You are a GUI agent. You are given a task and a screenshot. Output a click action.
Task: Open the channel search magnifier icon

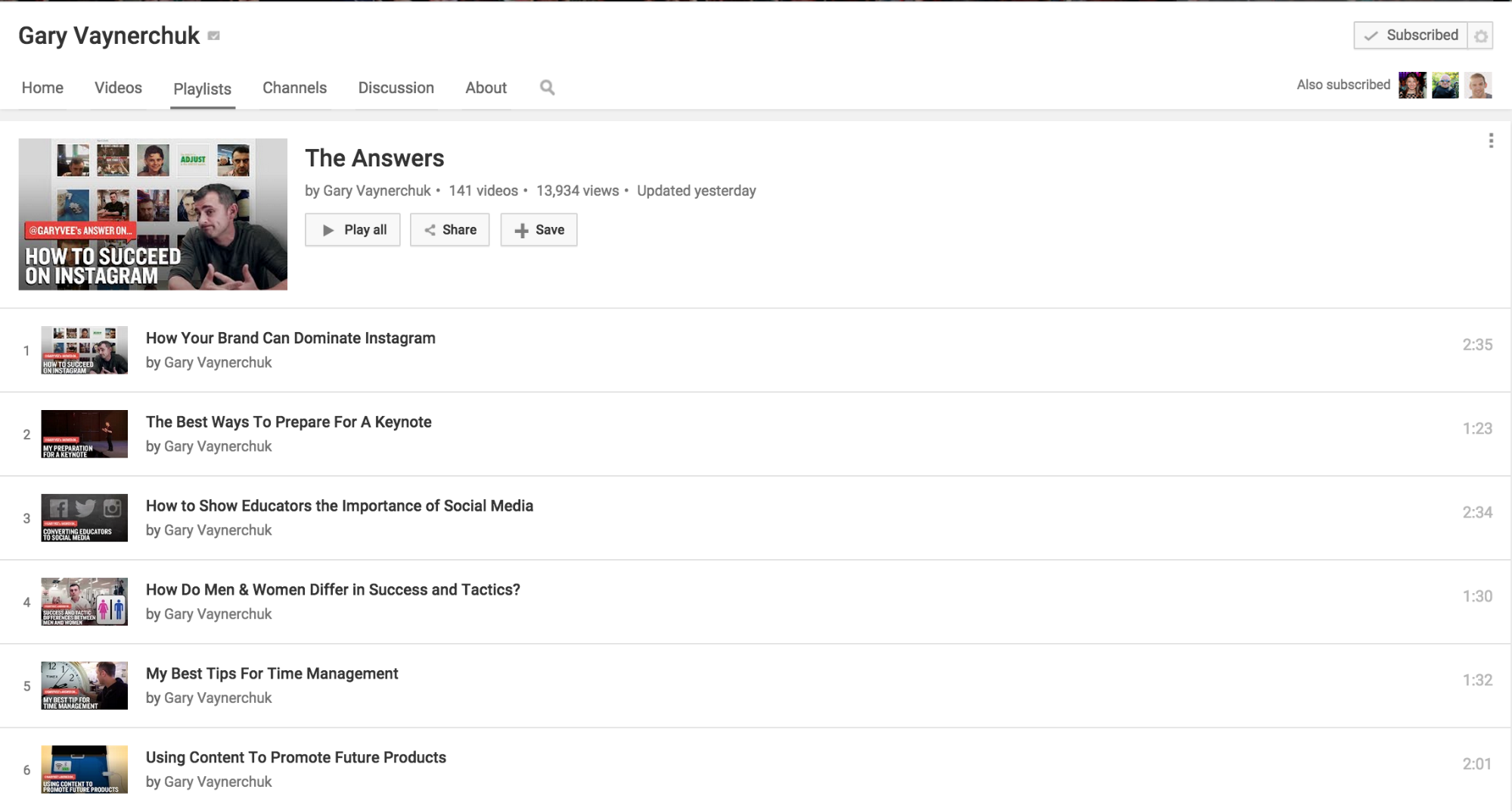pos(548,88)
